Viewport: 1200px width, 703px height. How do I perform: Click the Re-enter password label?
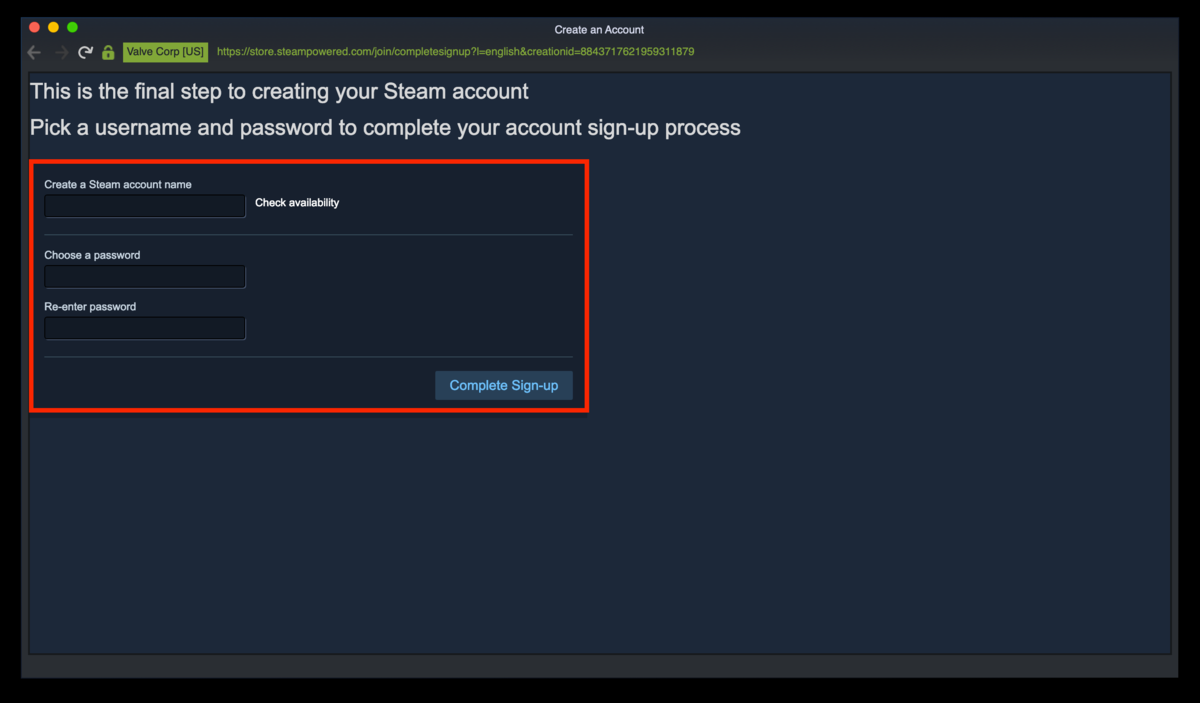[90, 307]
